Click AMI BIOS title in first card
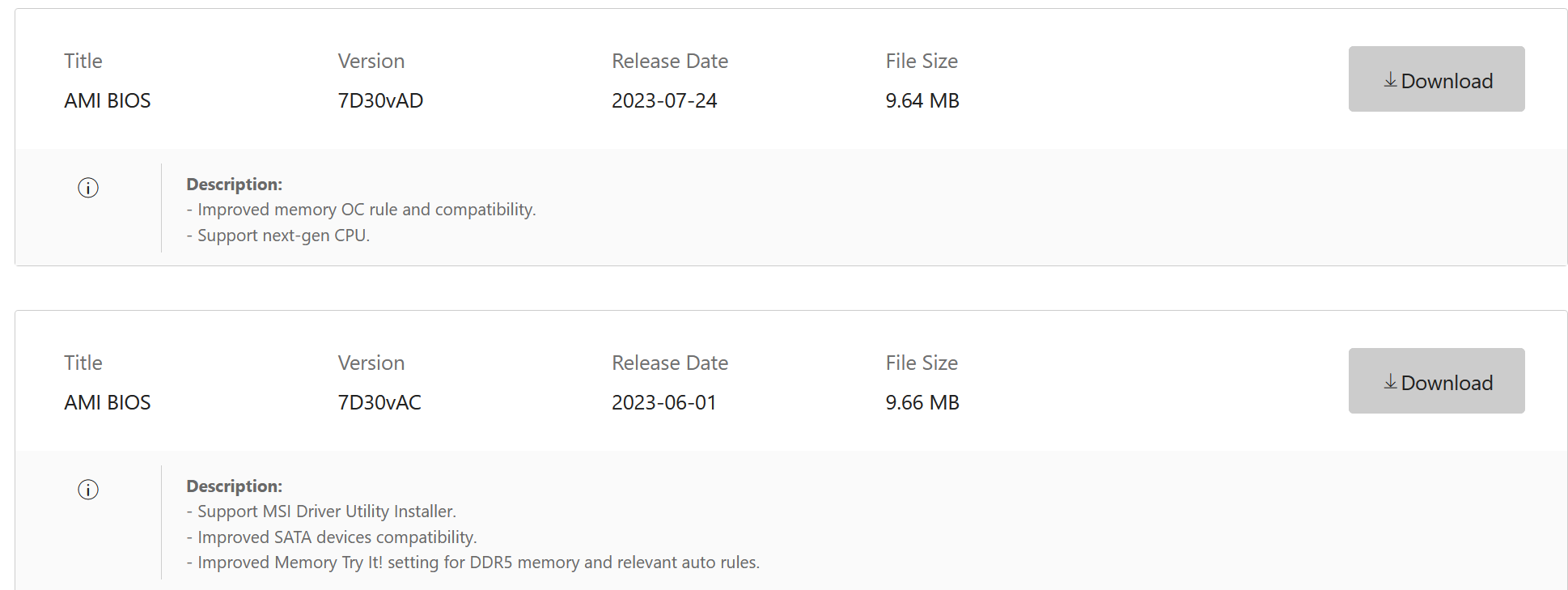Screen dimensions: 1568x590 pyautogui.click(x=108, y=101)
